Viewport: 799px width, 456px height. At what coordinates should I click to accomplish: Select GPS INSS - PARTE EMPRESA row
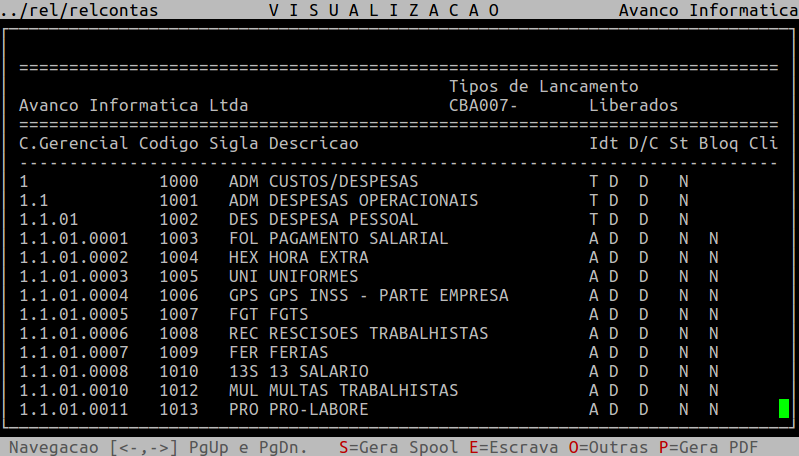click(388, 295)
